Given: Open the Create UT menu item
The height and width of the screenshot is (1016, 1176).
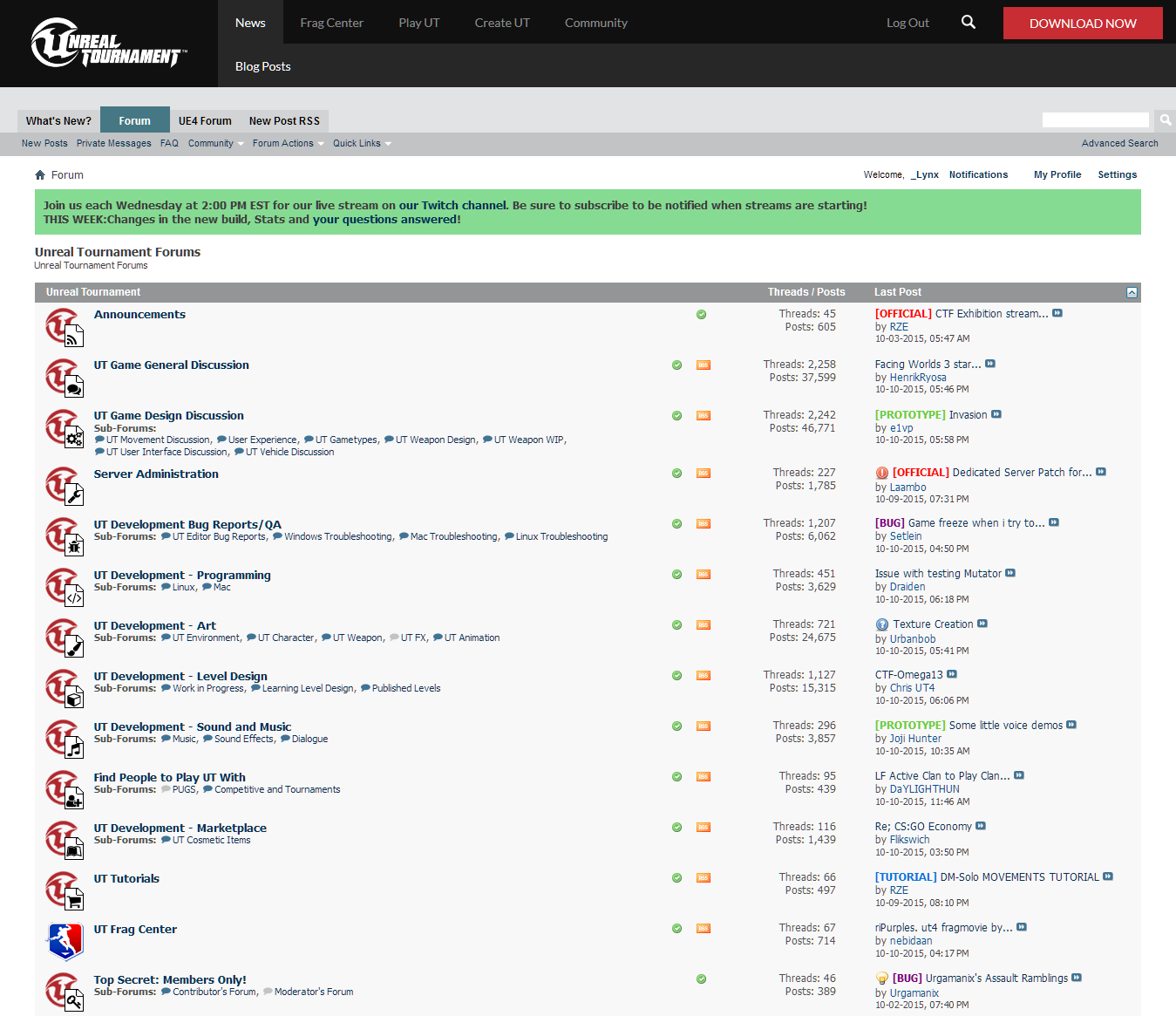Looking at the screenshot, I should click(502, 23).
